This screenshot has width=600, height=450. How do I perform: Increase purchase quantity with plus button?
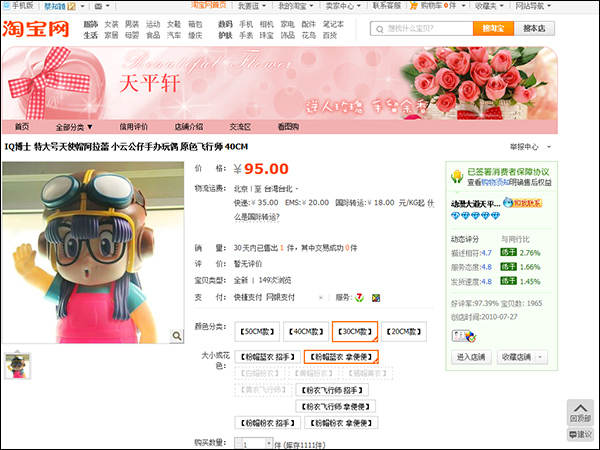269,444
